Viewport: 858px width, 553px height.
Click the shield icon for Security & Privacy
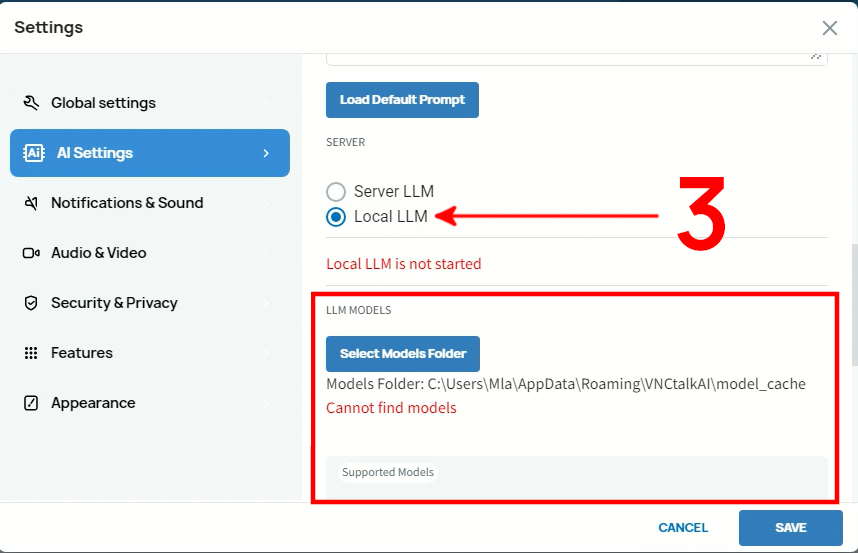31,303
